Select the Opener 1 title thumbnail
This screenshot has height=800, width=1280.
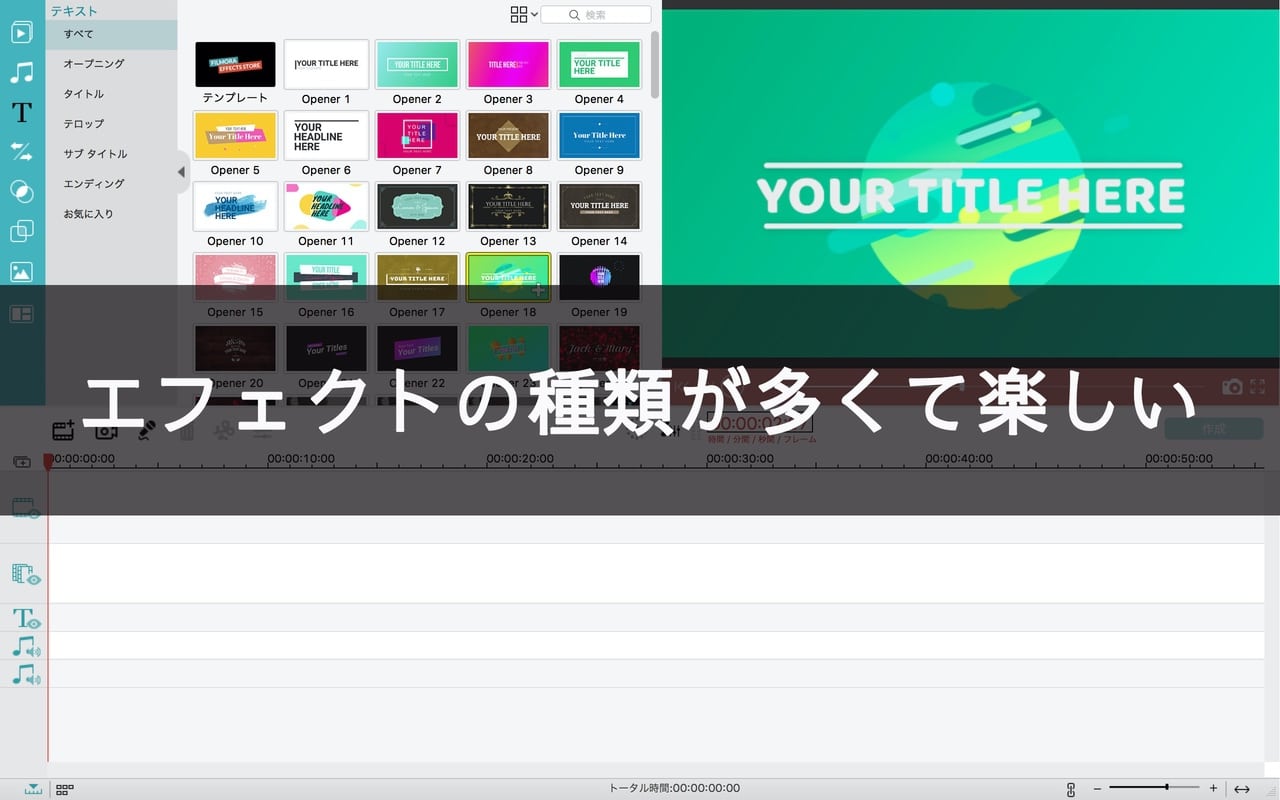click(326, 64)
